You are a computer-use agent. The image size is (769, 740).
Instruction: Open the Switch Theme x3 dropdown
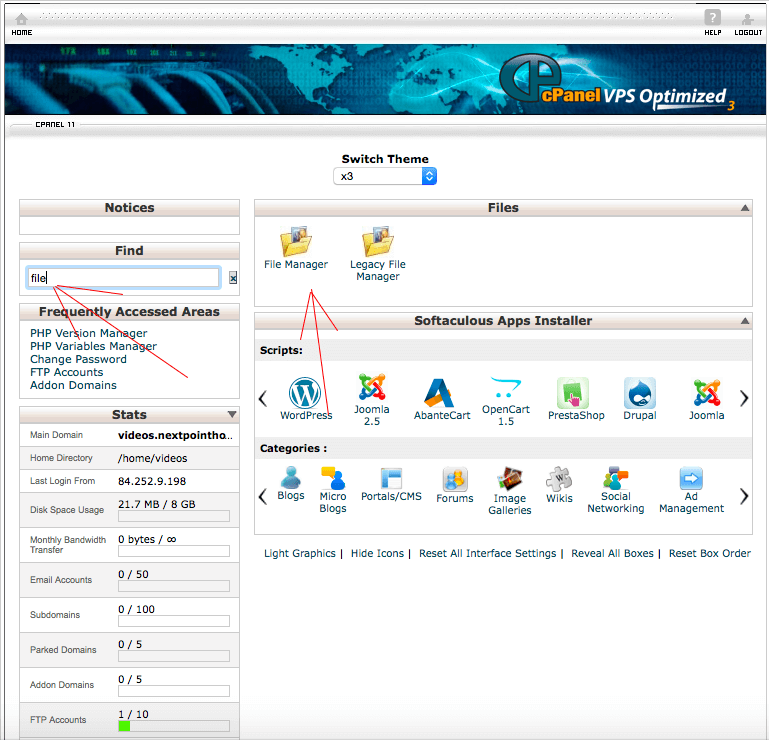click(x=385, y=176)
